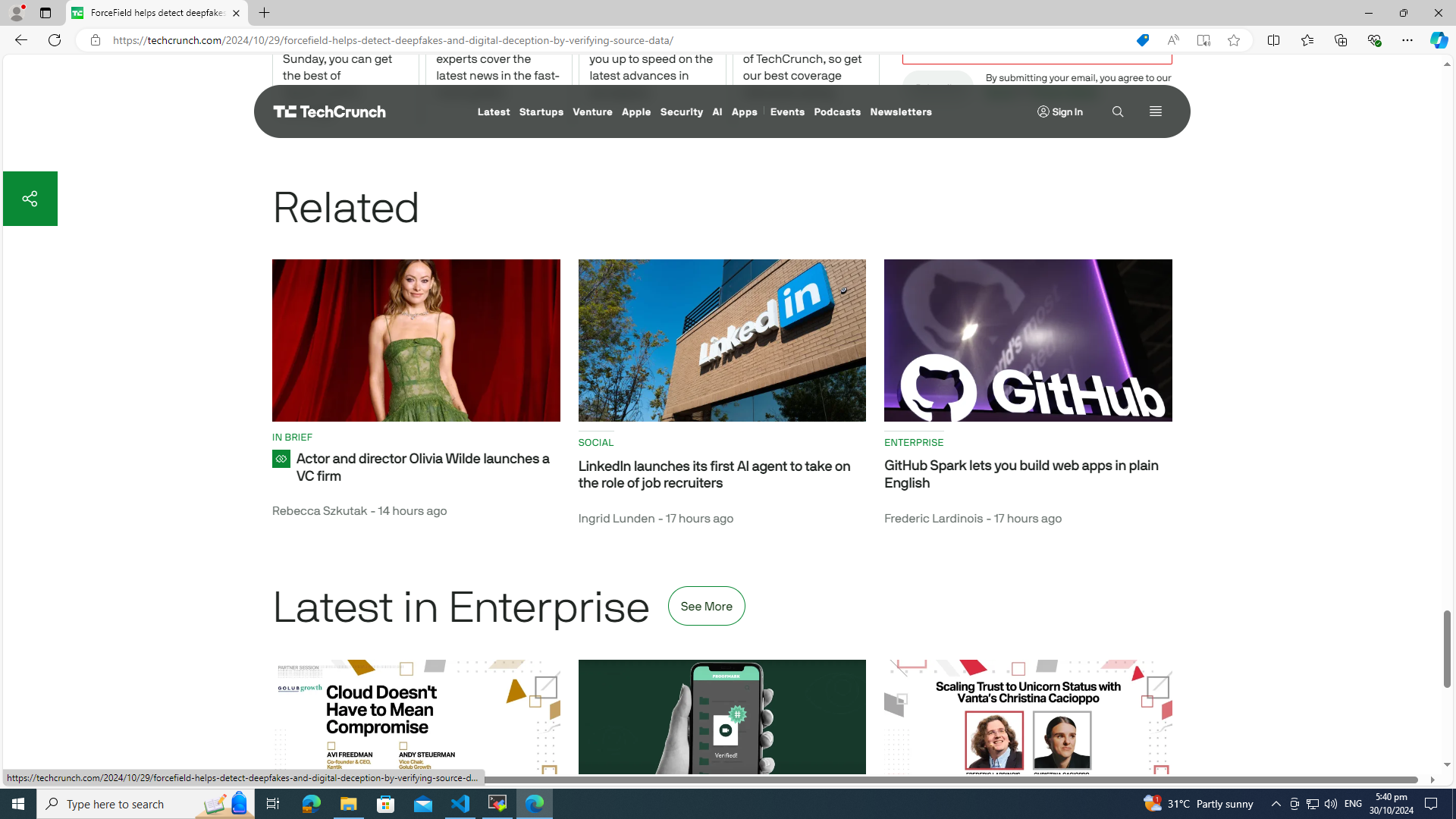1456x819 pixels.
Task: Open Olivia Wilde VC firm article
Action: 422,467
